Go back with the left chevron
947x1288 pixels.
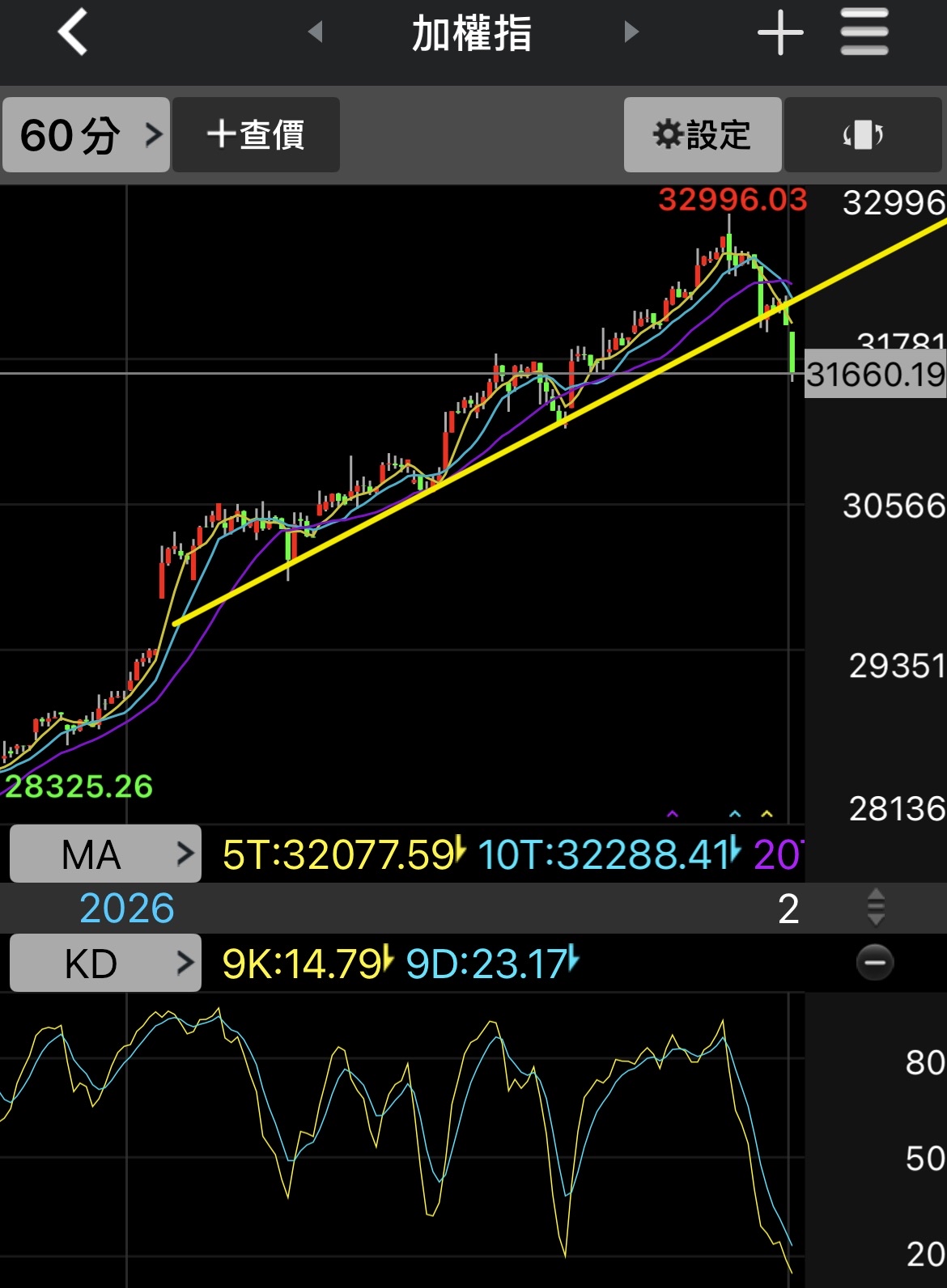pos(73,32)
